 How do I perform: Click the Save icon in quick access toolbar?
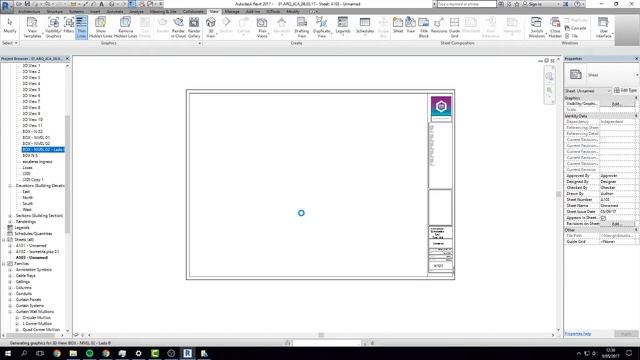coord(27,4)
